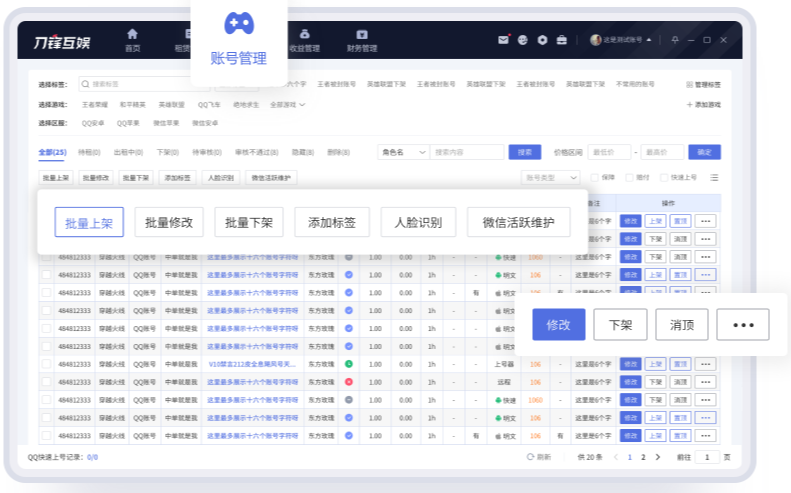Click the 批量上架 button
791x493 pixels.
click(x=89, y=222)
